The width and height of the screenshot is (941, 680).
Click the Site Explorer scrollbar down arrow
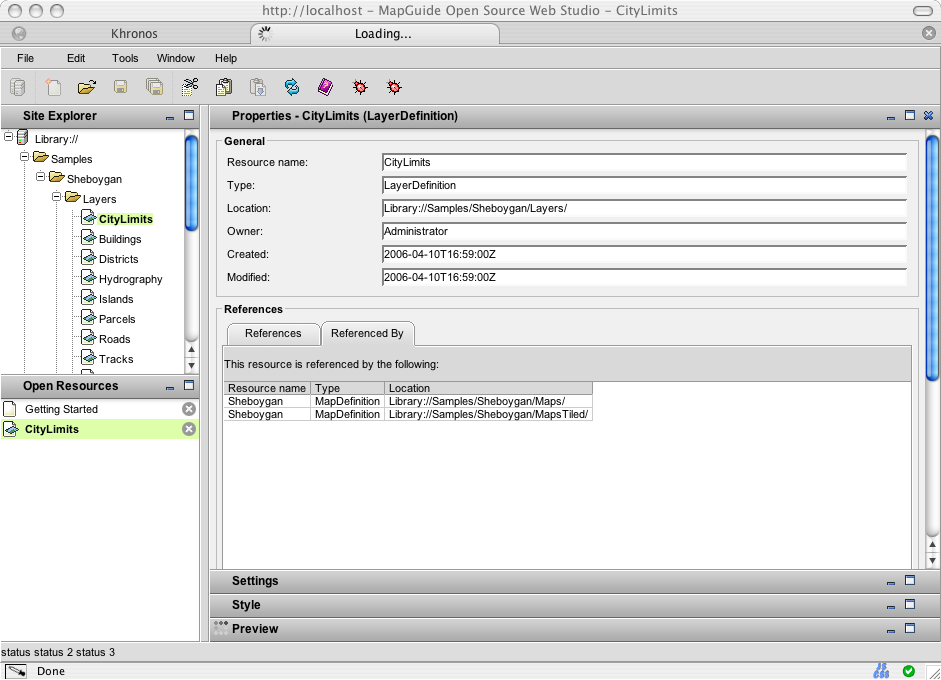(192, 366)
